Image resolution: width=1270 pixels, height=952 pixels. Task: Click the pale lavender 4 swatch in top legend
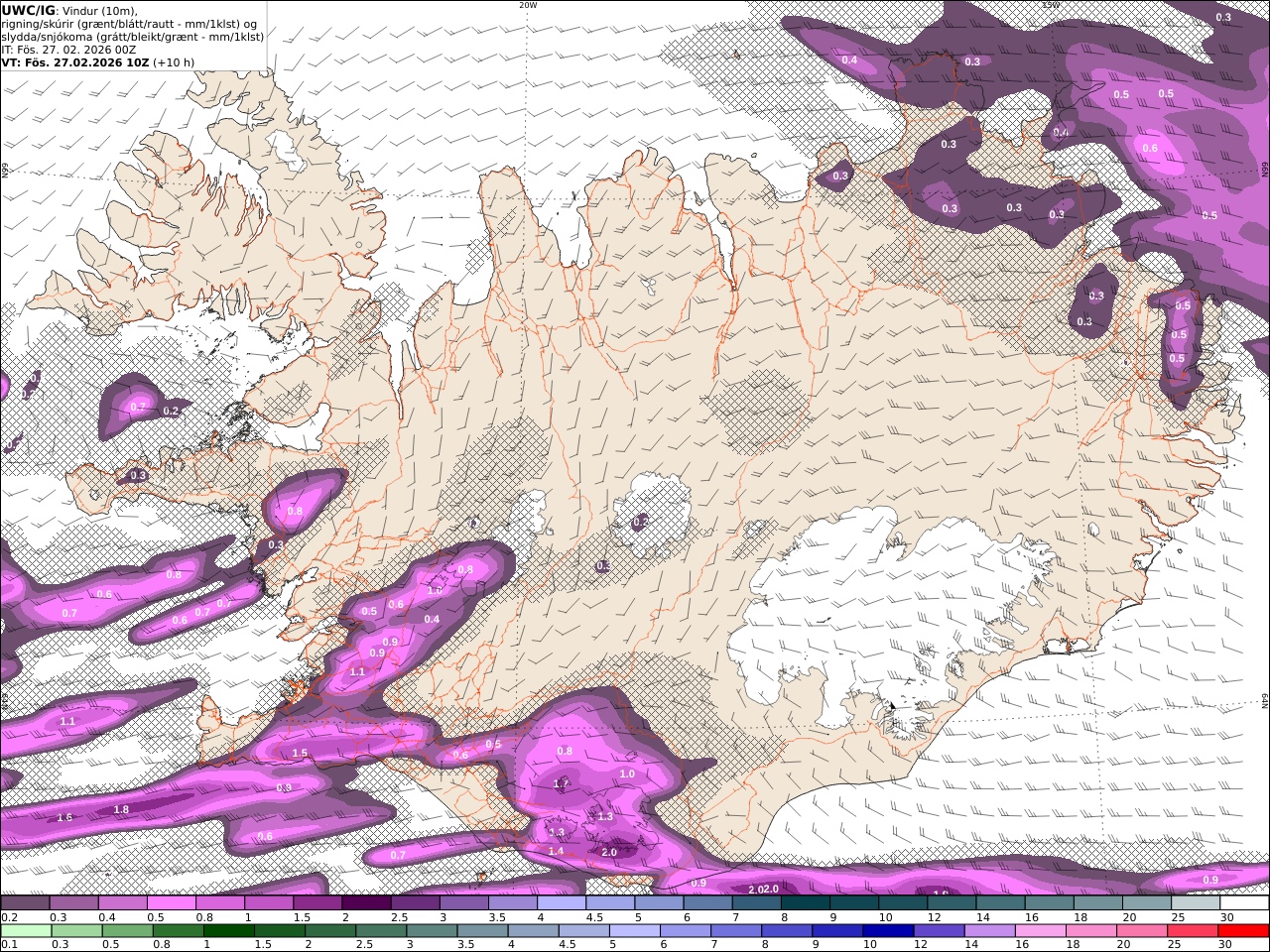(x=562, y=903)
